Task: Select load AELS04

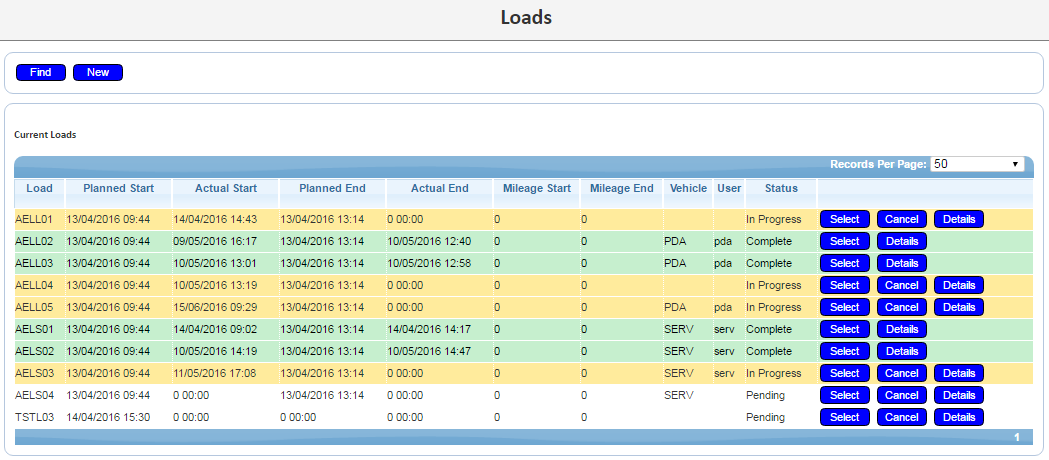Action: (845, 395)
